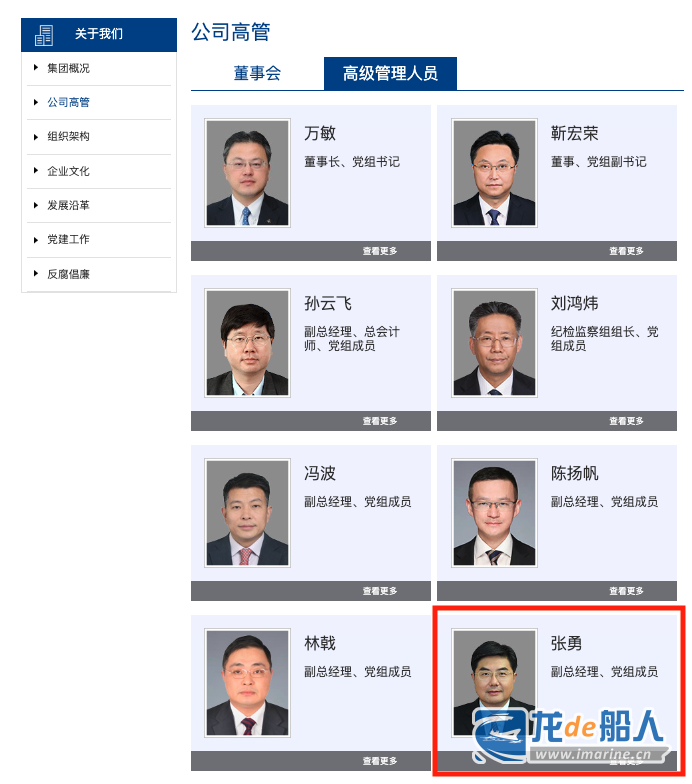This screenshot has width=692, height=784.
Task: Open the 企业文化 sidebar item
Action: 68,171
